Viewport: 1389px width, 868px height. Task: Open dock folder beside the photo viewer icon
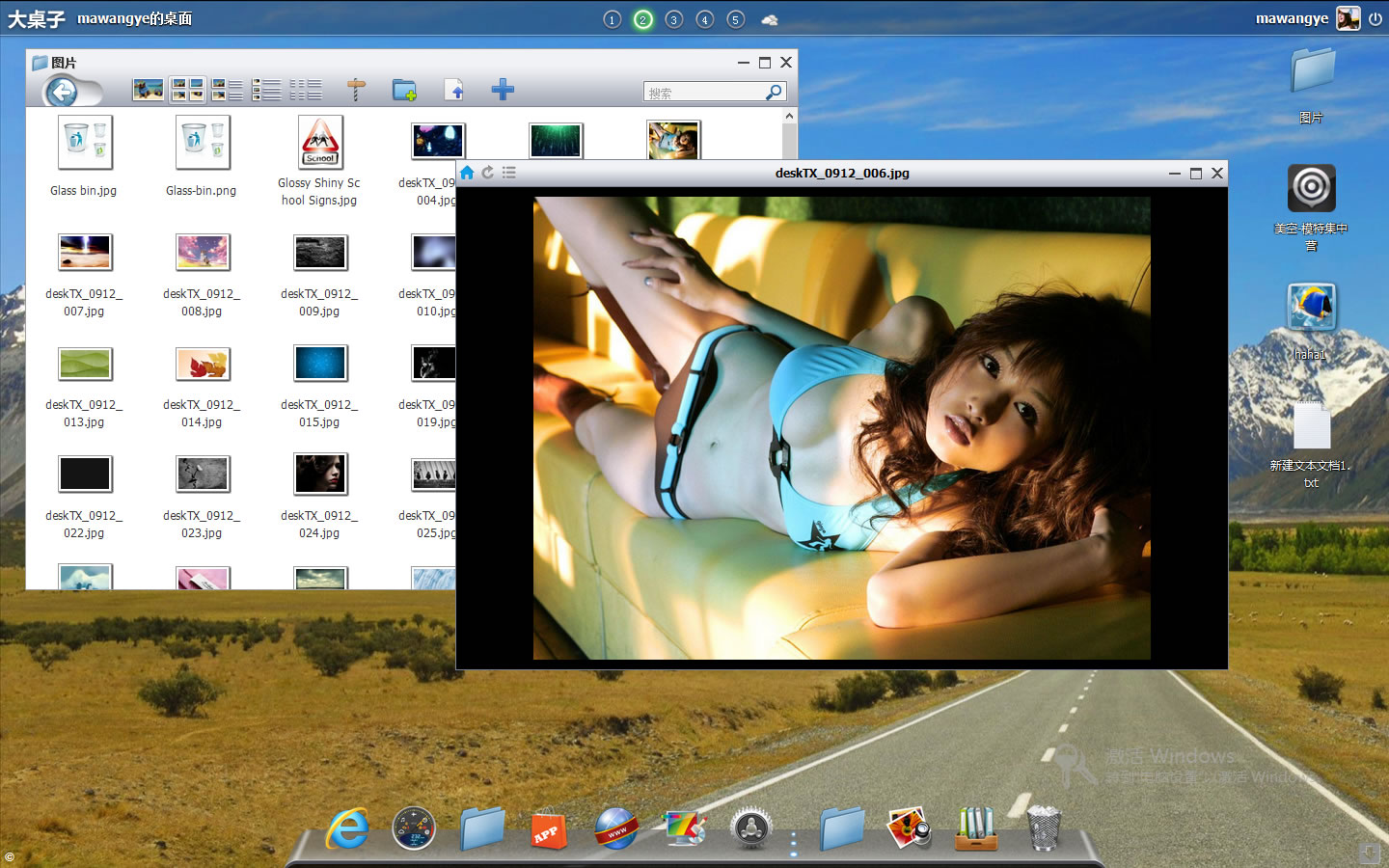click(842, 827)
